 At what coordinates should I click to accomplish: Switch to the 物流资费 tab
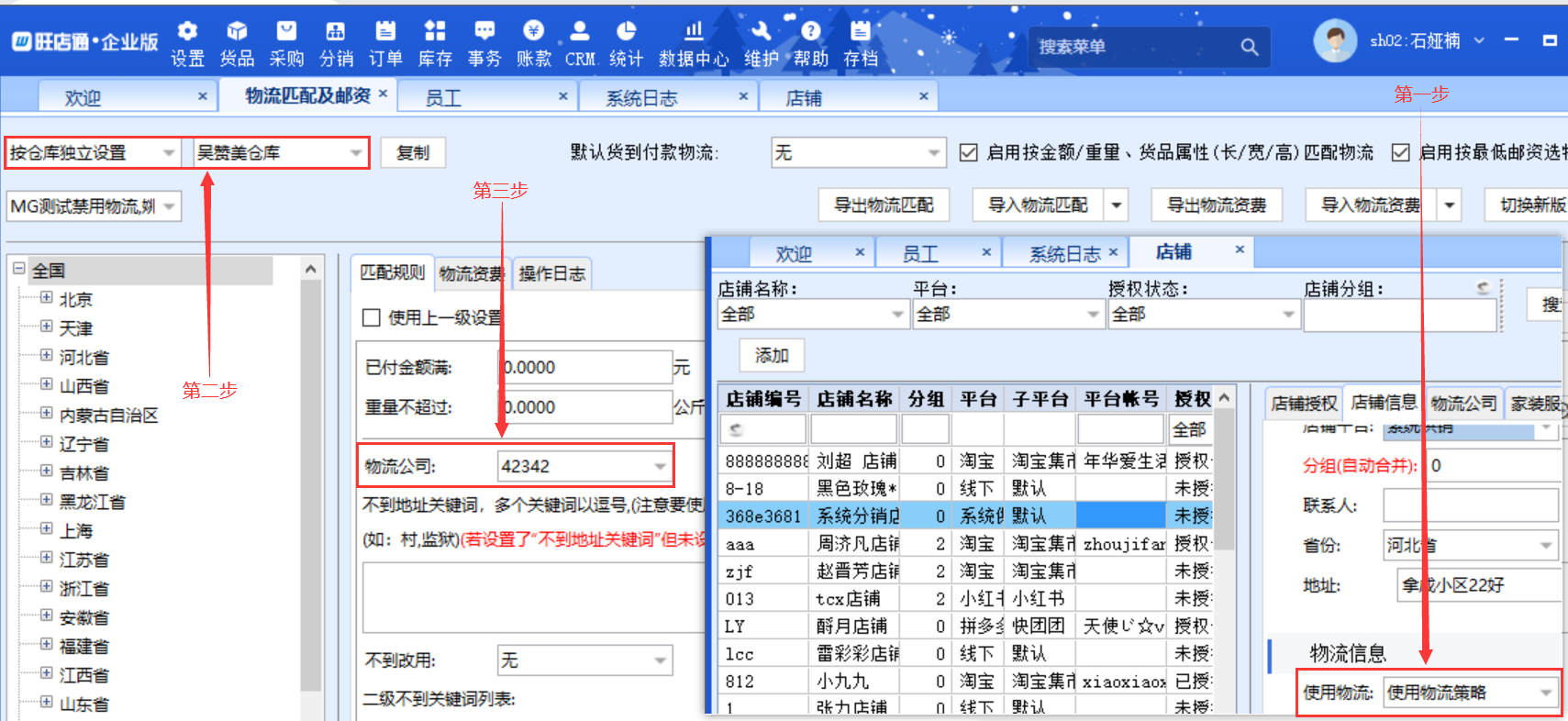[x=472, y=273]
